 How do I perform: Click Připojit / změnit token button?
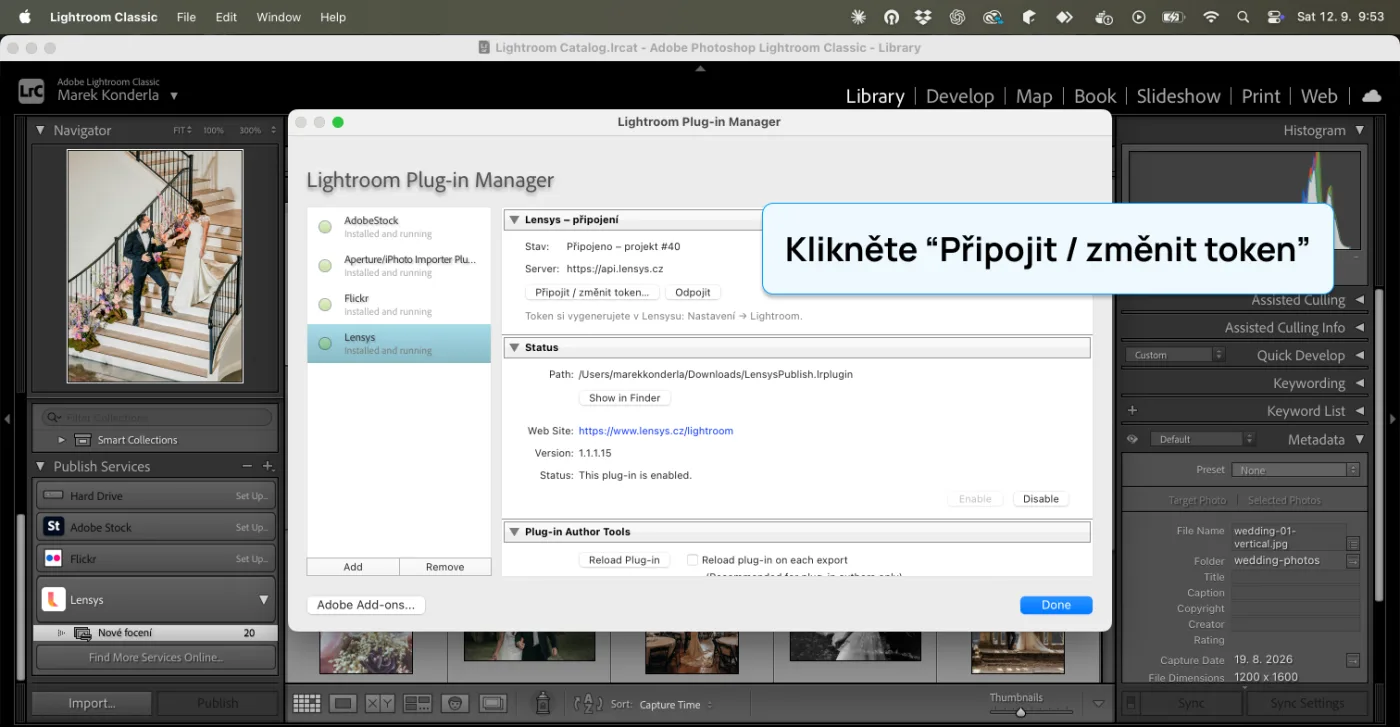[591, 293]
